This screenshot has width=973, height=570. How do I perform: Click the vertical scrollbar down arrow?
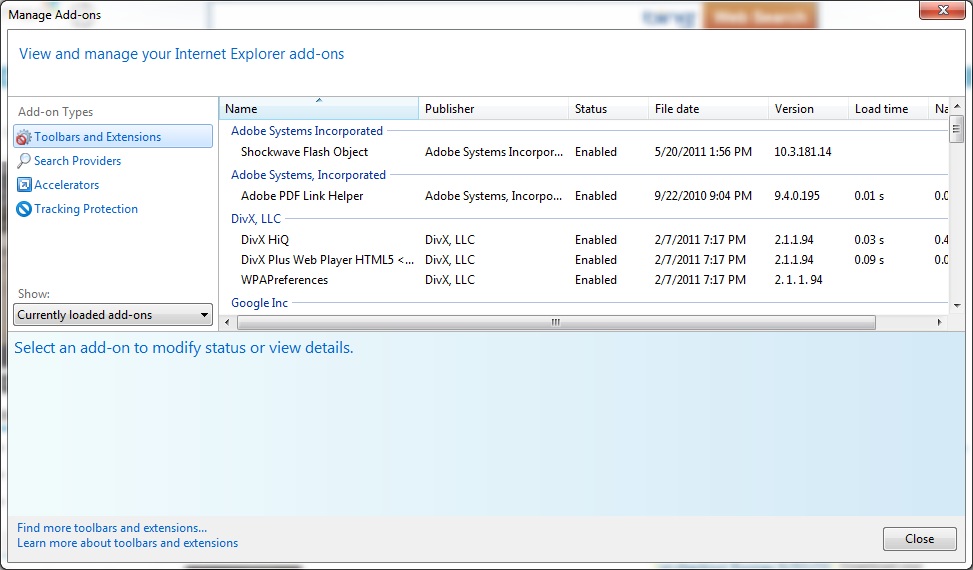(956, 305)
